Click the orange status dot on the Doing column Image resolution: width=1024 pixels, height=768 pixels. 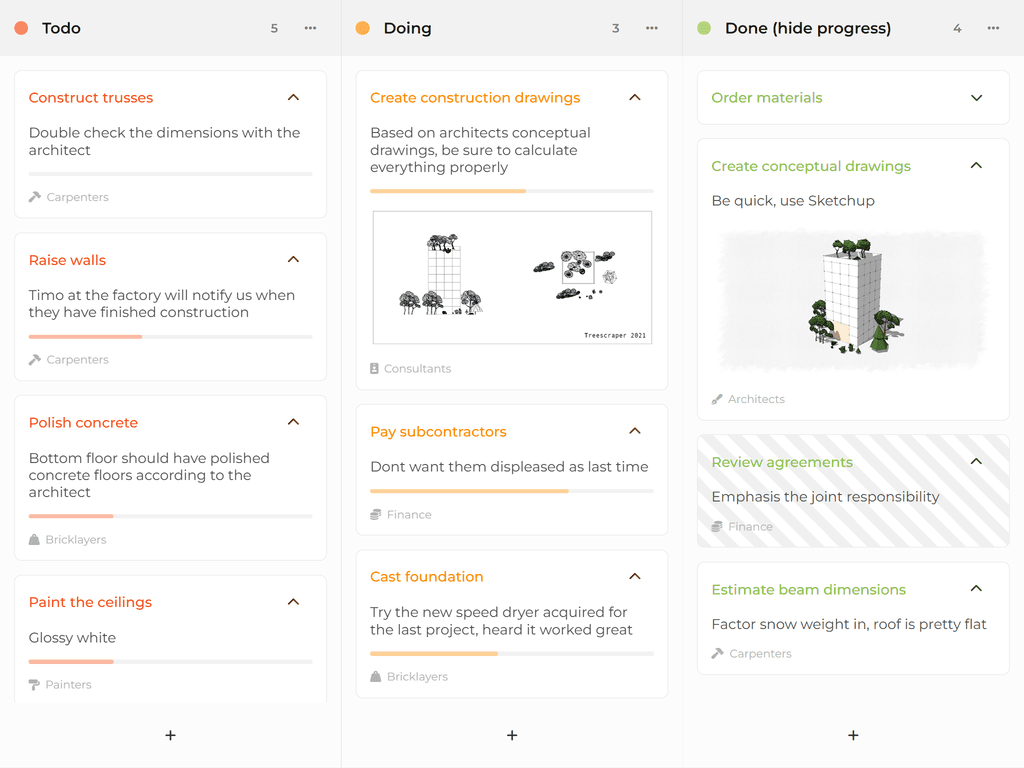tap(361, 28)
